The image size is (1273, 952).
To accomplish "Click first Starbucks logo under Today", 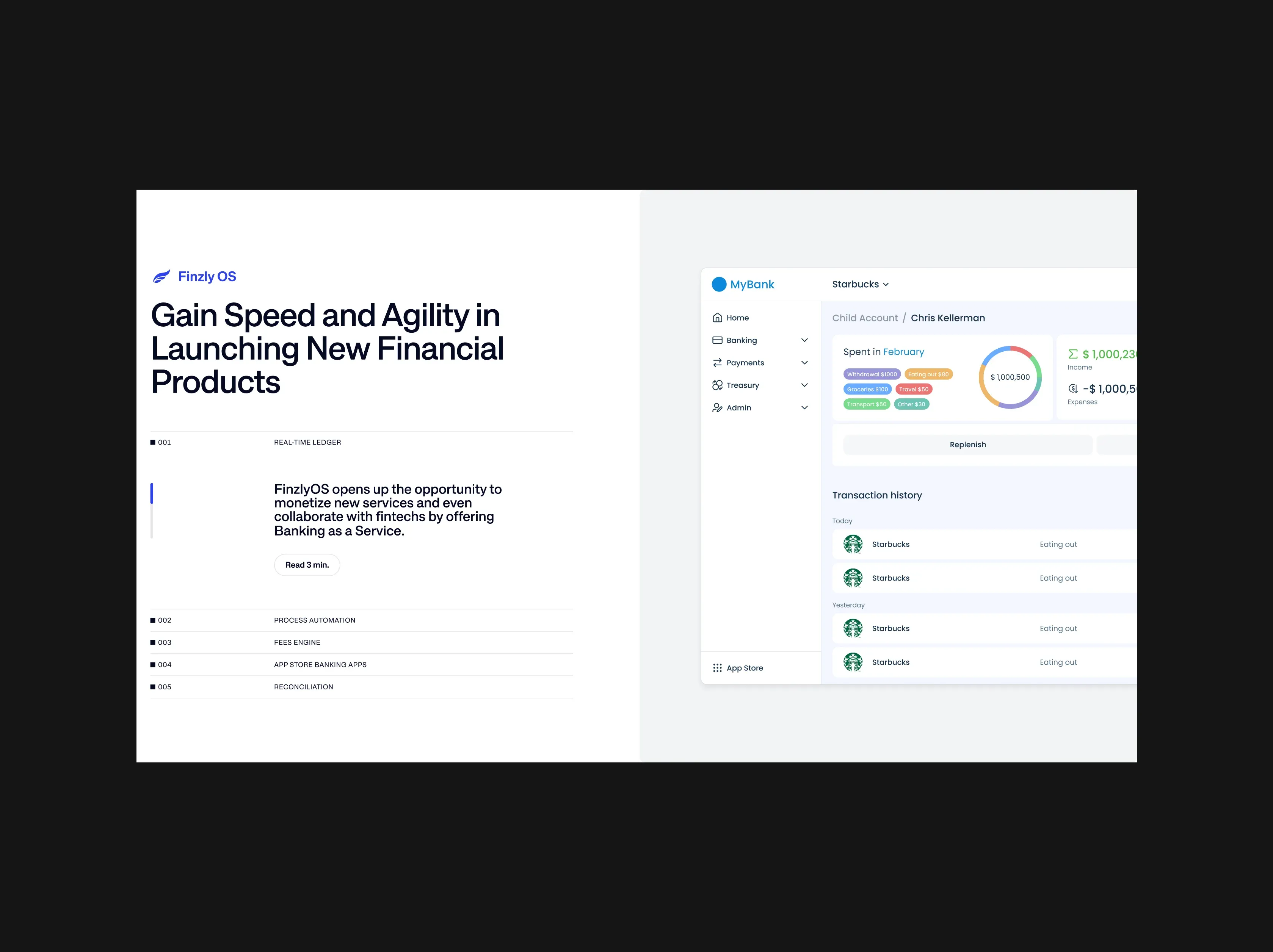I will [x=852, y=544].
